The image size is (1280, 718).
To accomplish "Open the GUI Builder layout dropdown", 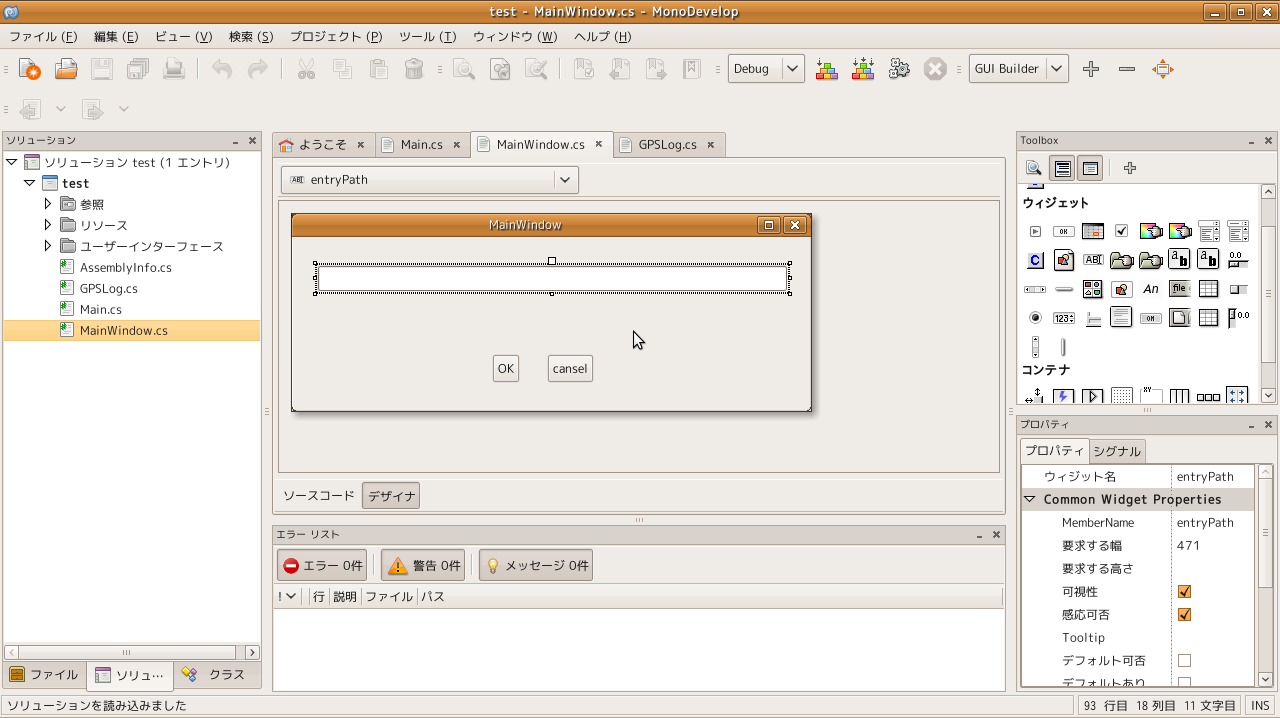I will pos(1056,69).
